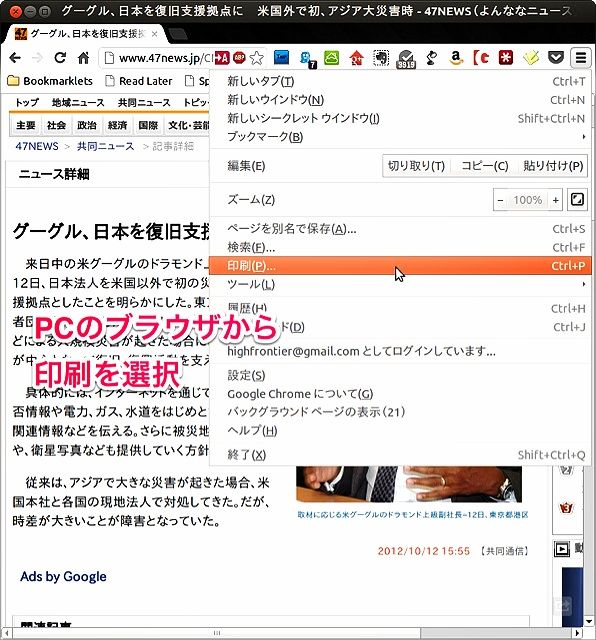Open the green cloud extension icon
The image size is (596, 640).
point(331,58)
